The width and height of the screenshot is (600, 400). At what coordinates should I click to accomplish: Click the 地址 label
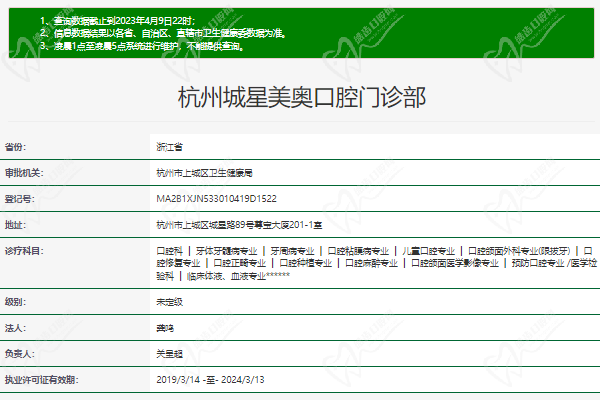[15, 225]
